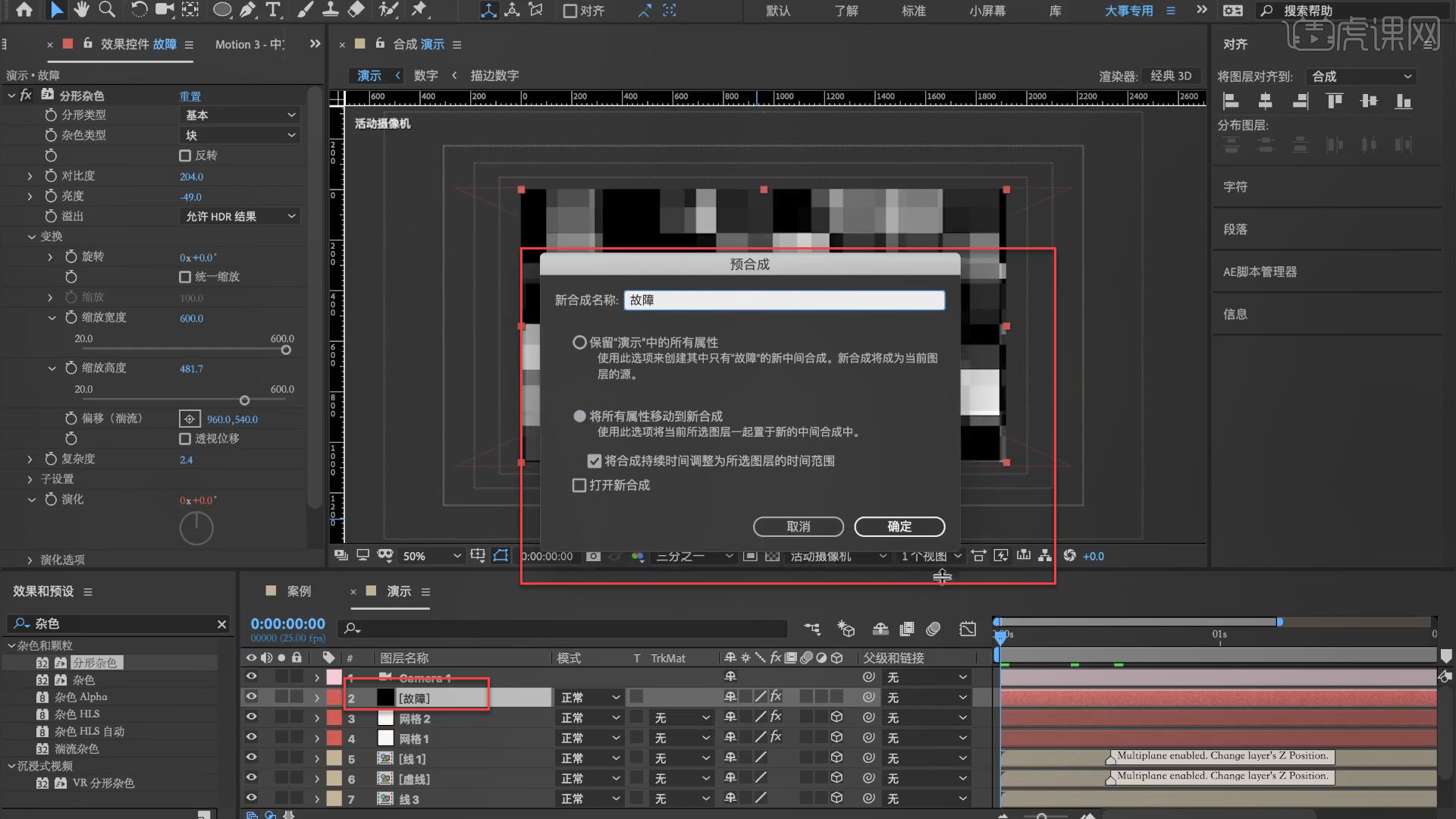The height and width of the screenshot is (819, 1456).
Task: Click the Home icon in toolbar
Action: pyautogui.click(x=24, y=10)
